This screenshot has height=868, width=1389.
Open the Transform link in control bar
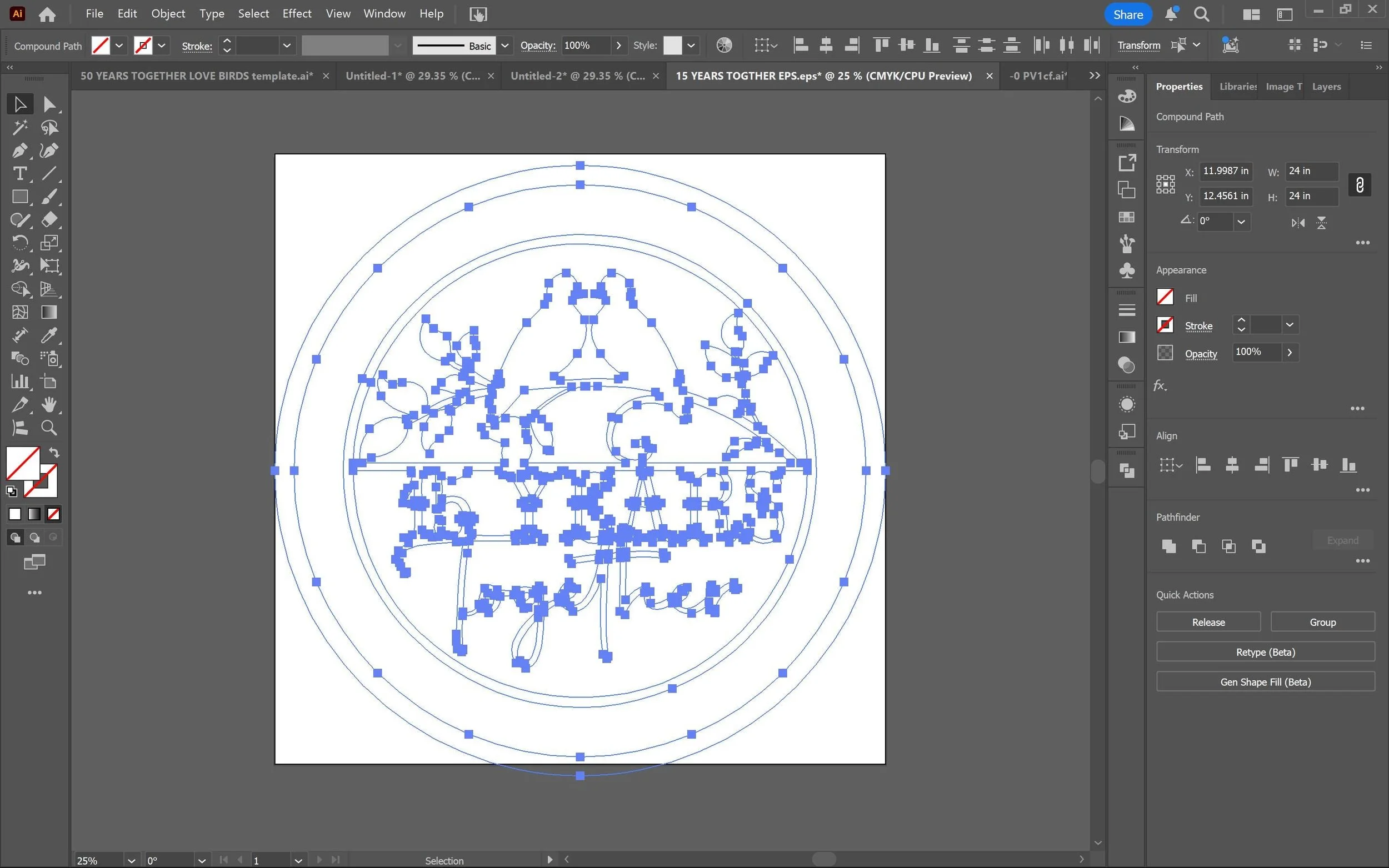tap(1138, 46)
